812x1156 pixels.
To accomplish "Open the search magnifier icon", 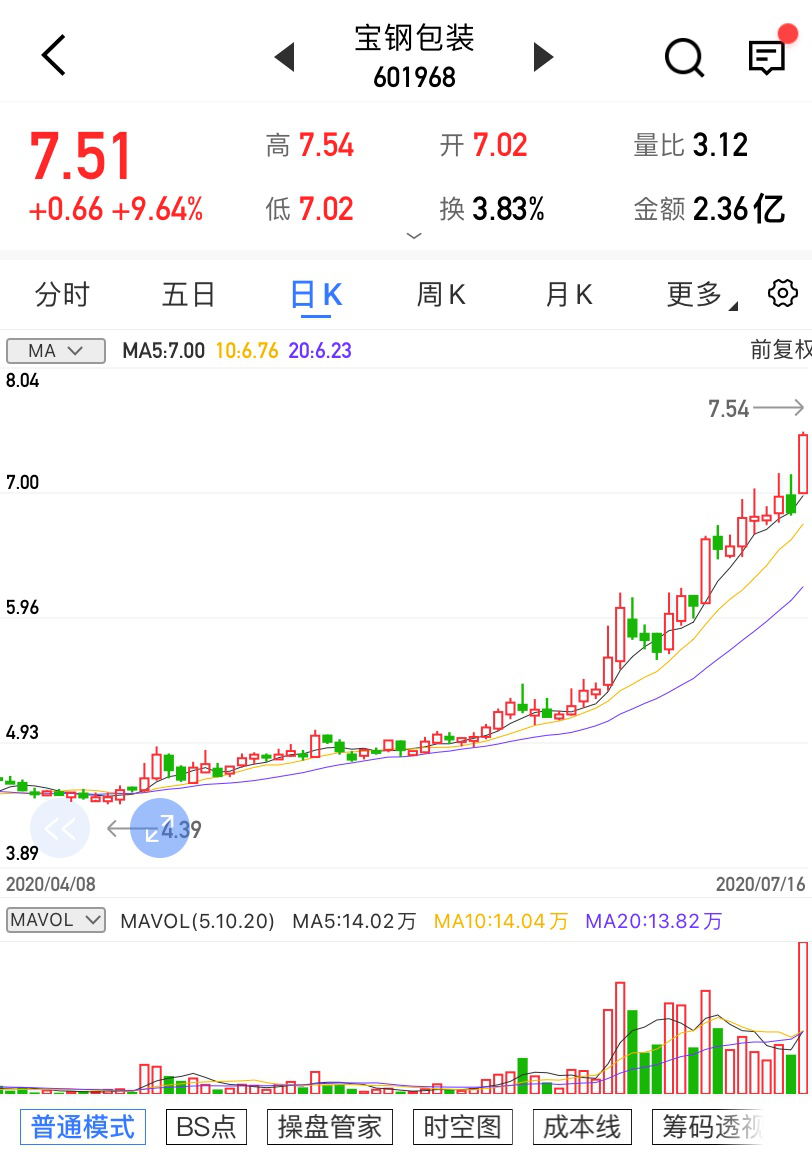I will point(684,58).
